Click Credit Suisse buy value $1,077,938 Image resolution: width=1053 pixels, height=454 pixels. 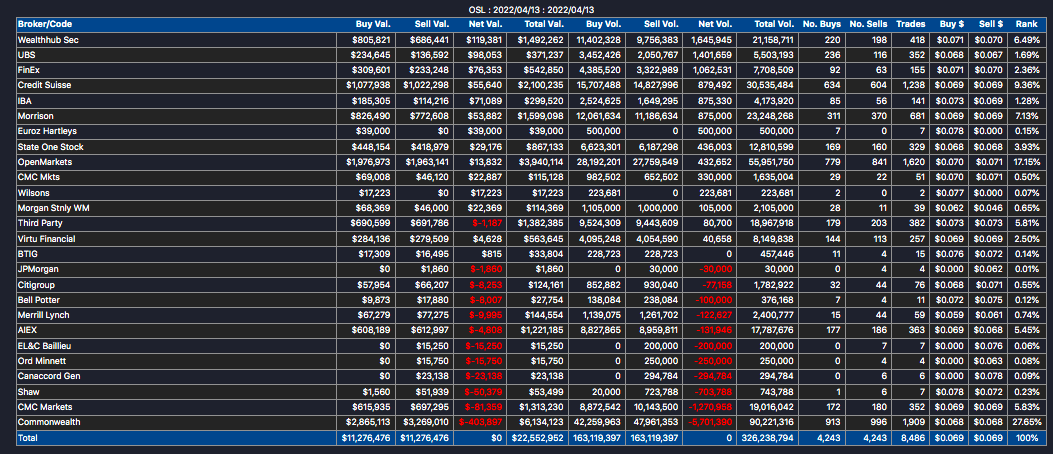369,85
